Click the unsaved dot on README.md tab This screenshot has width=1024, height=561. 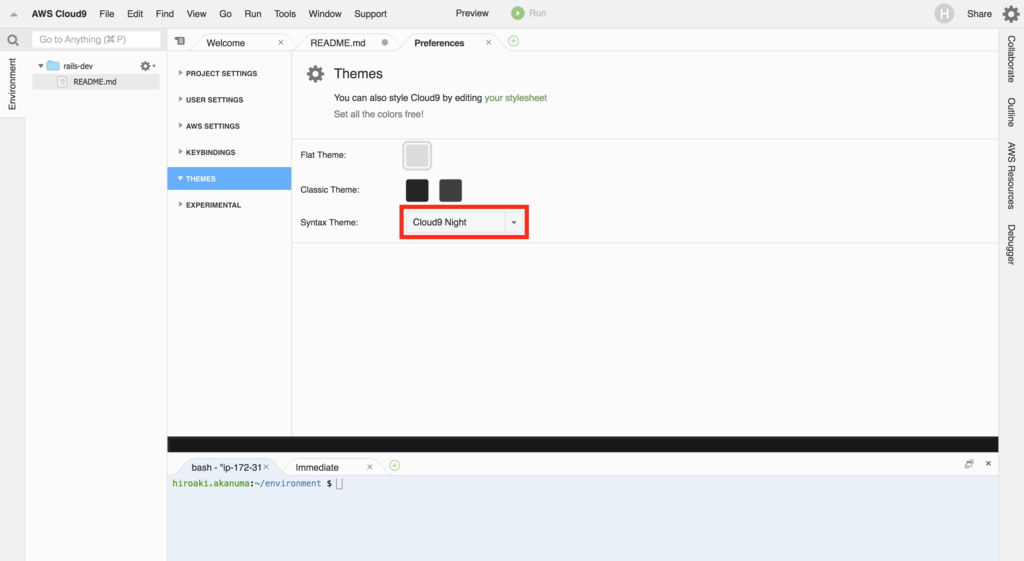pos(385,42)
